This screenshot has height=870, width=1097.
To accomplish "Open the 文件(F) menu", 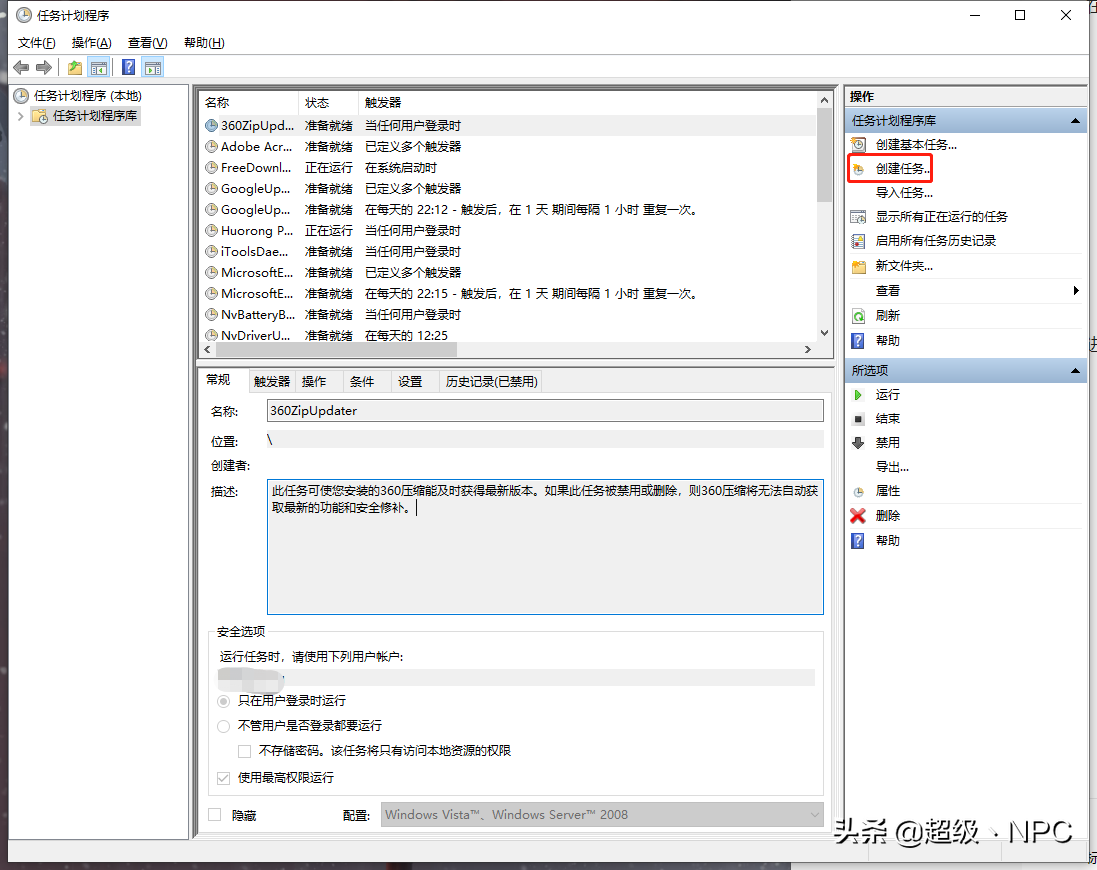I will pos(36,43).
